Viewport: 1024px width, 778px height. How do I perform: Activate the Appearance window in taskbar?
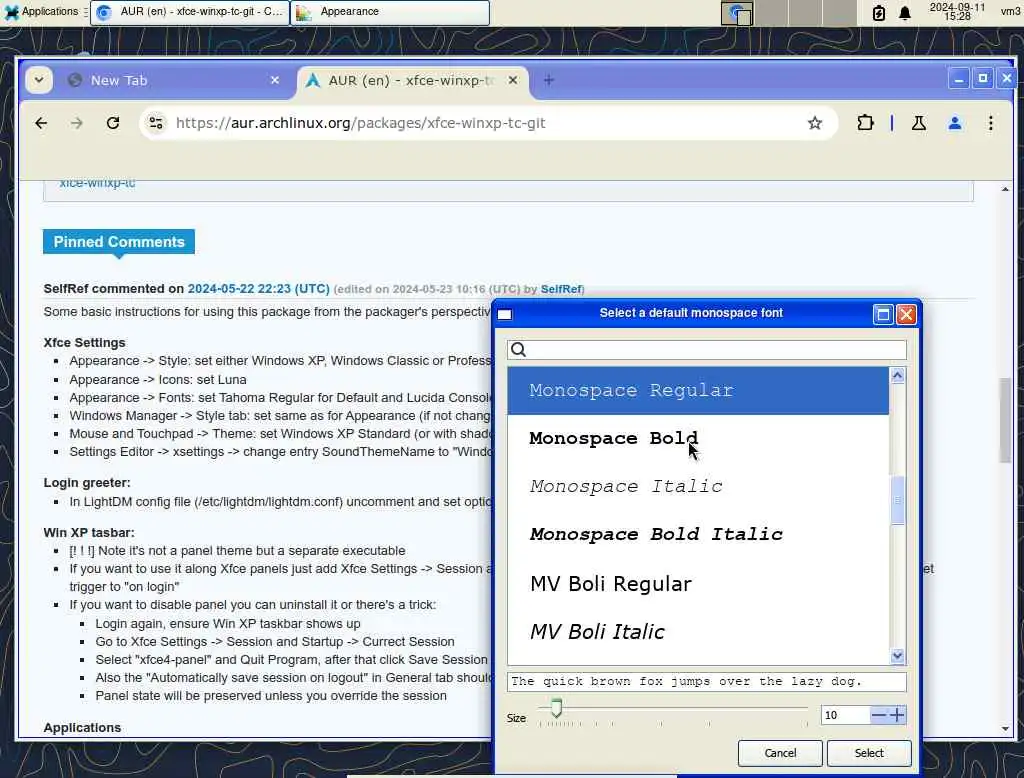[x=390, y=12]
